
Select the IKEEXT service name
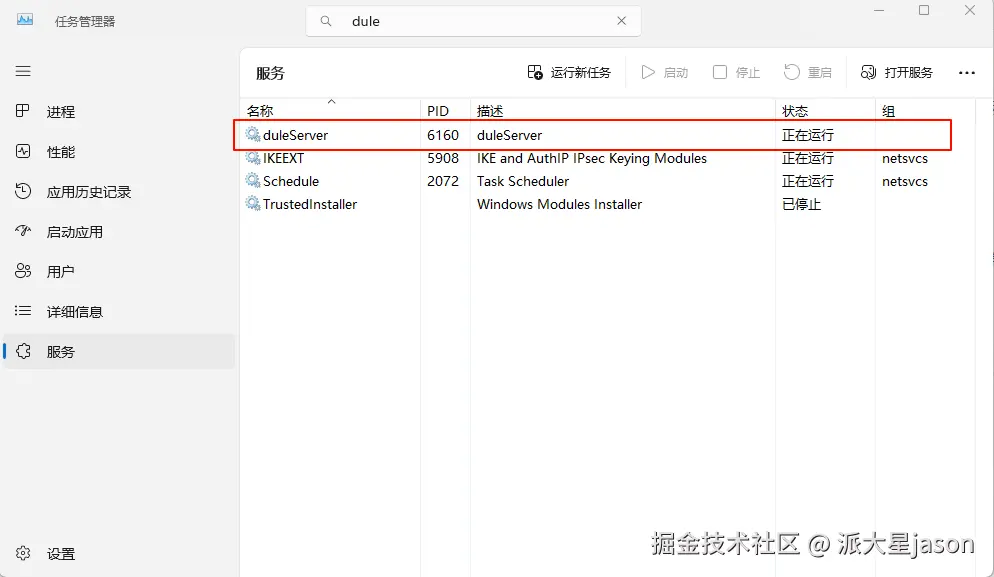[283, 159]
